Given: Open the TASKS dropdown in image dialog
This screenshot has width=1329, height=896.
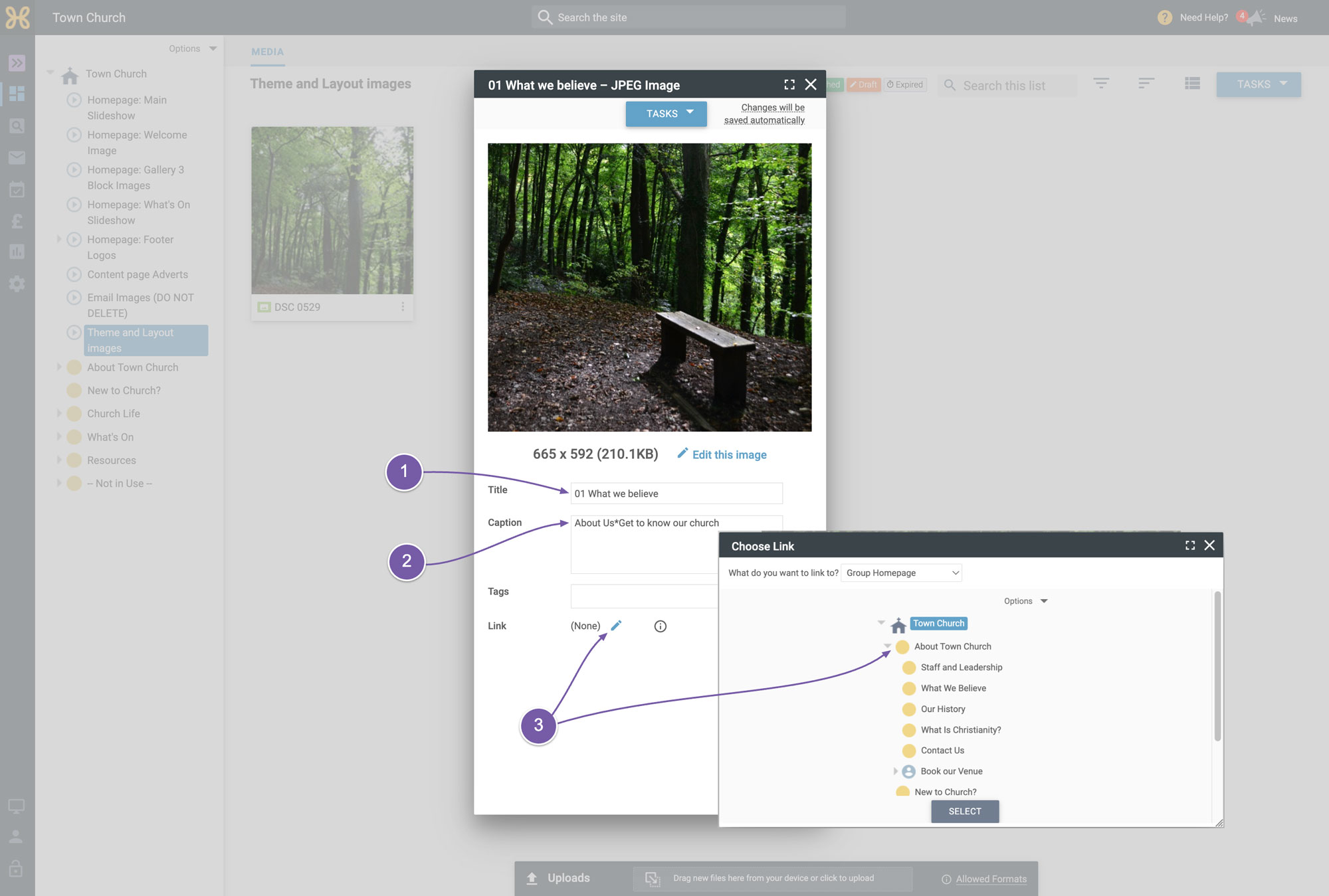Looking at the screenshot, I should (666, 114).
